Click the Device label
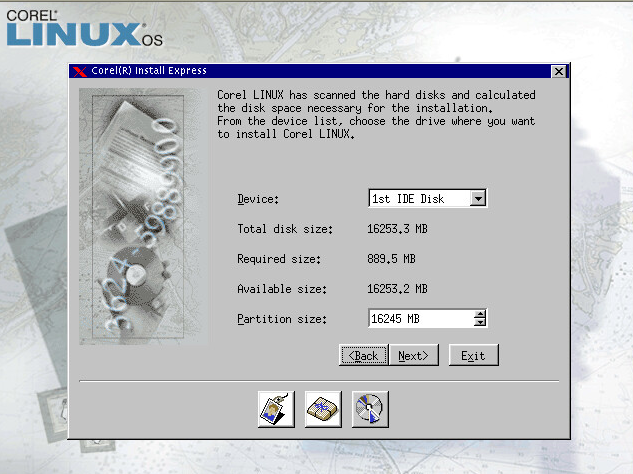The width and height of the screenshot is (633, 474). coord(258,199)
